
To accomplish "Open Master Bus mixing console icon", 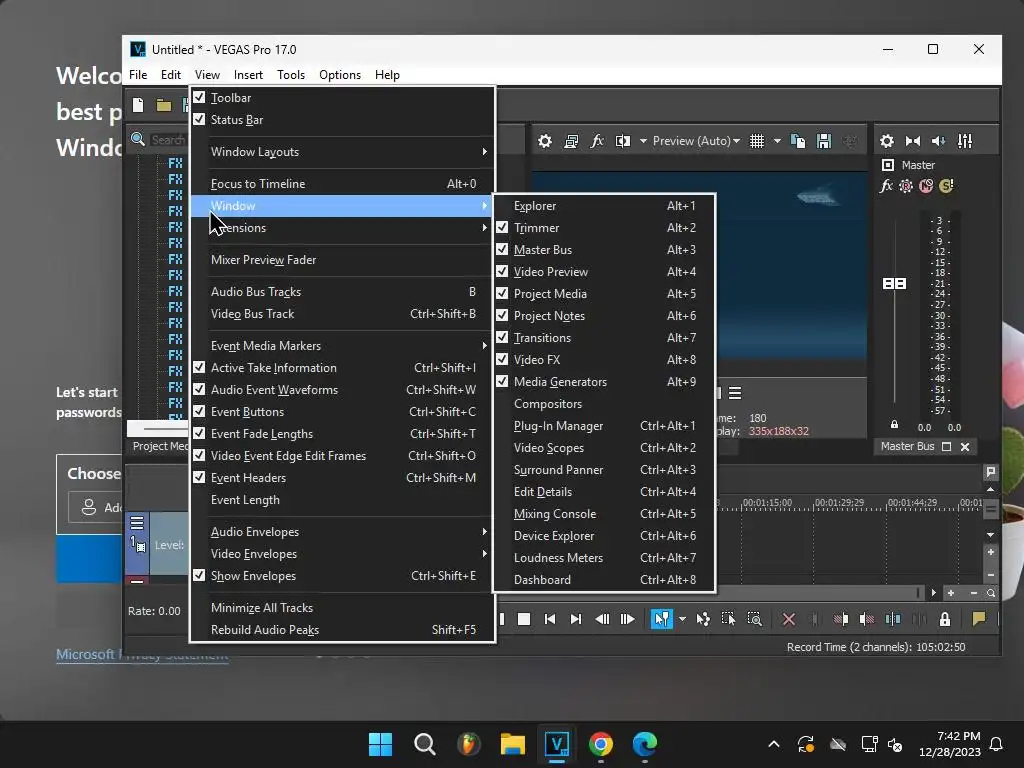I will [x=965, y=141].
